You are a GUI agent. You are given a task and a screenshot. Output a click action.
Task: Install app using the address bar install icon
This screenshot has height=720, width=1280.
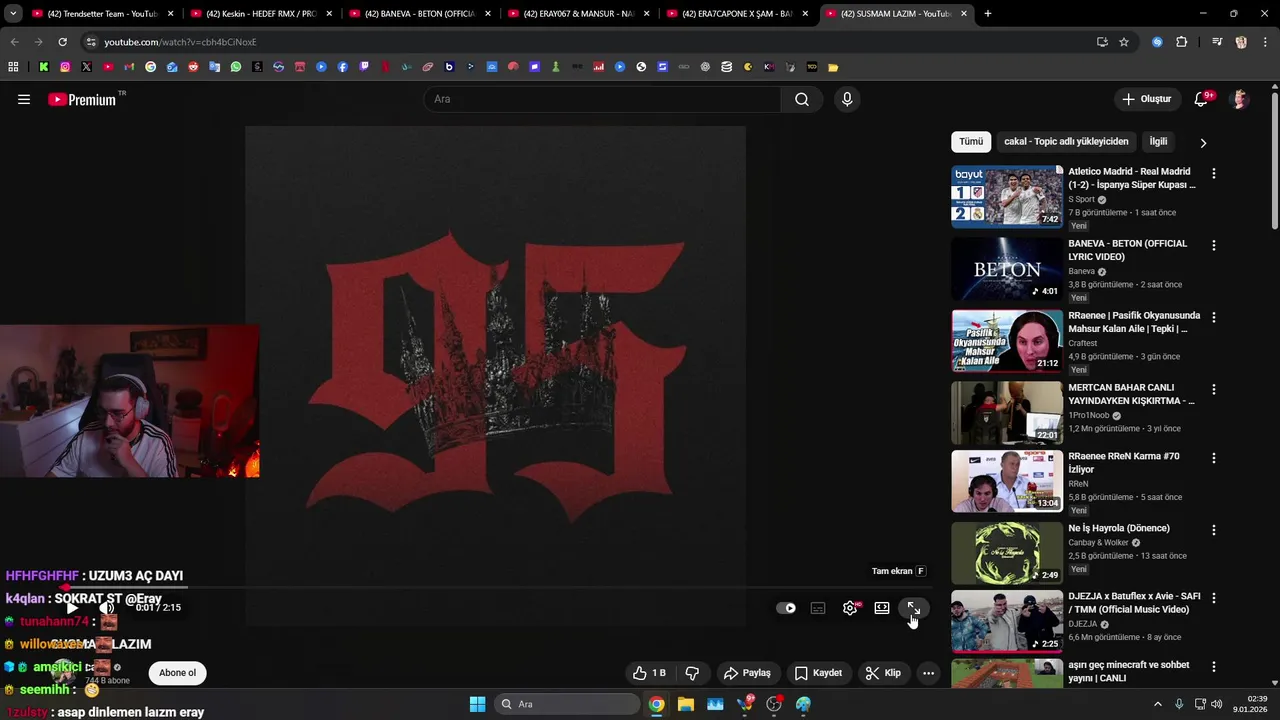(1102, 42)
